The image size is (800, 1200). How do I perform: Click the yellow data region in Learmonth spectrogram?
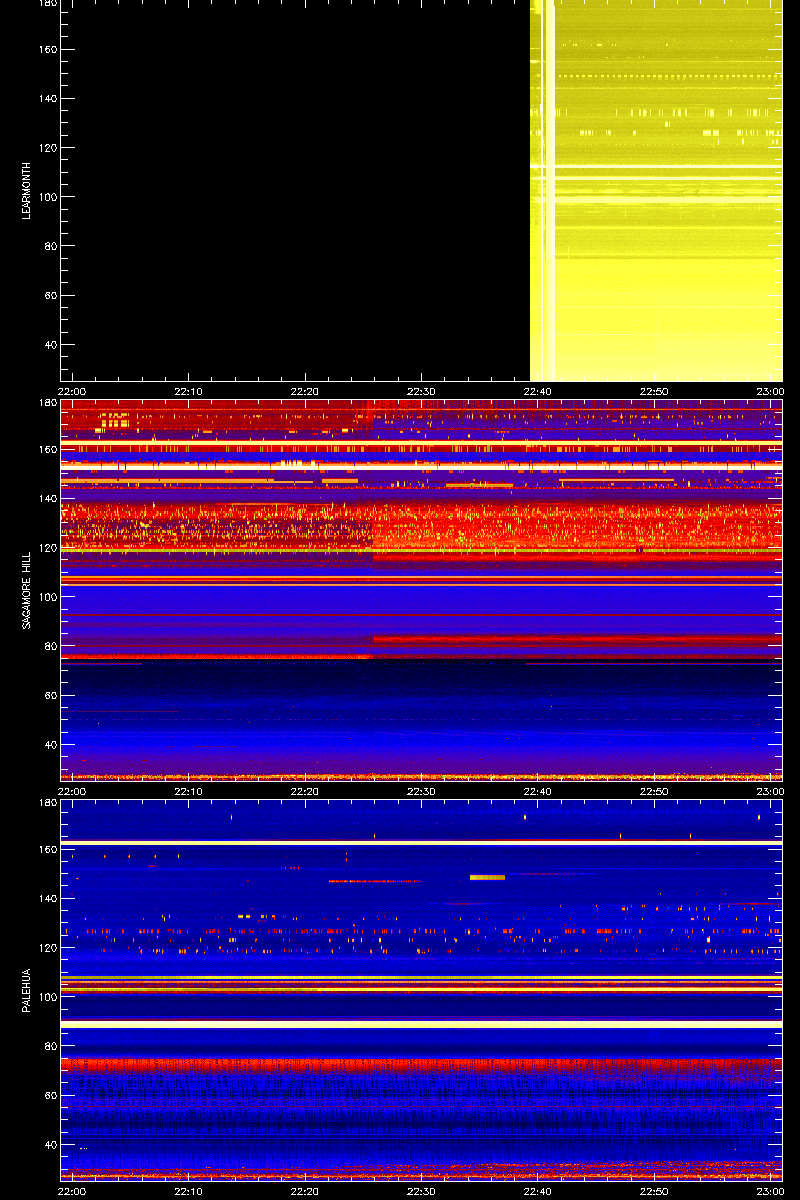(655, 190)
